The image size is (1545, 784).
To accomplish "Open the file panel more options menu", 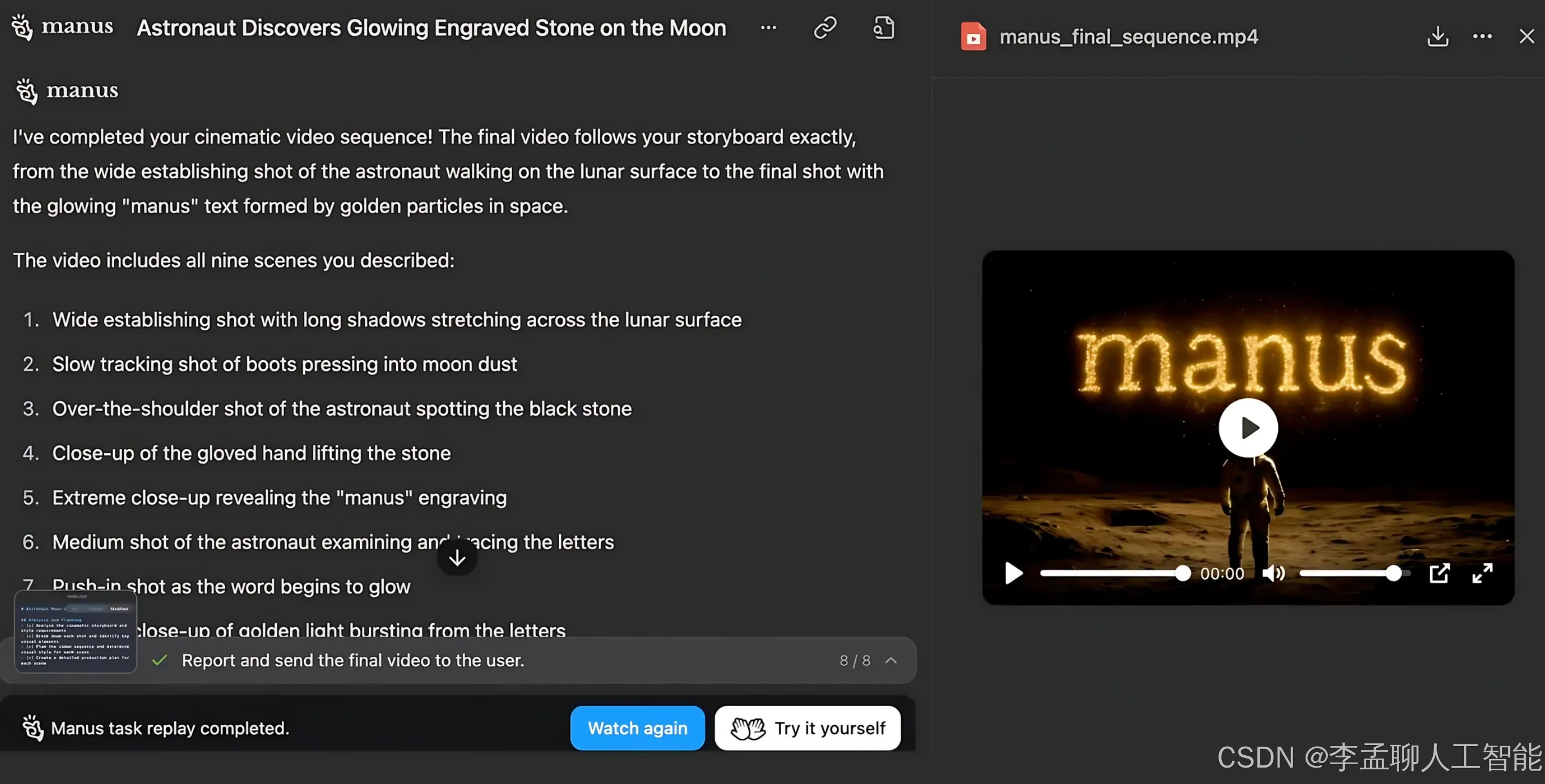I will pyautogui.click(x=1482, y=37).
